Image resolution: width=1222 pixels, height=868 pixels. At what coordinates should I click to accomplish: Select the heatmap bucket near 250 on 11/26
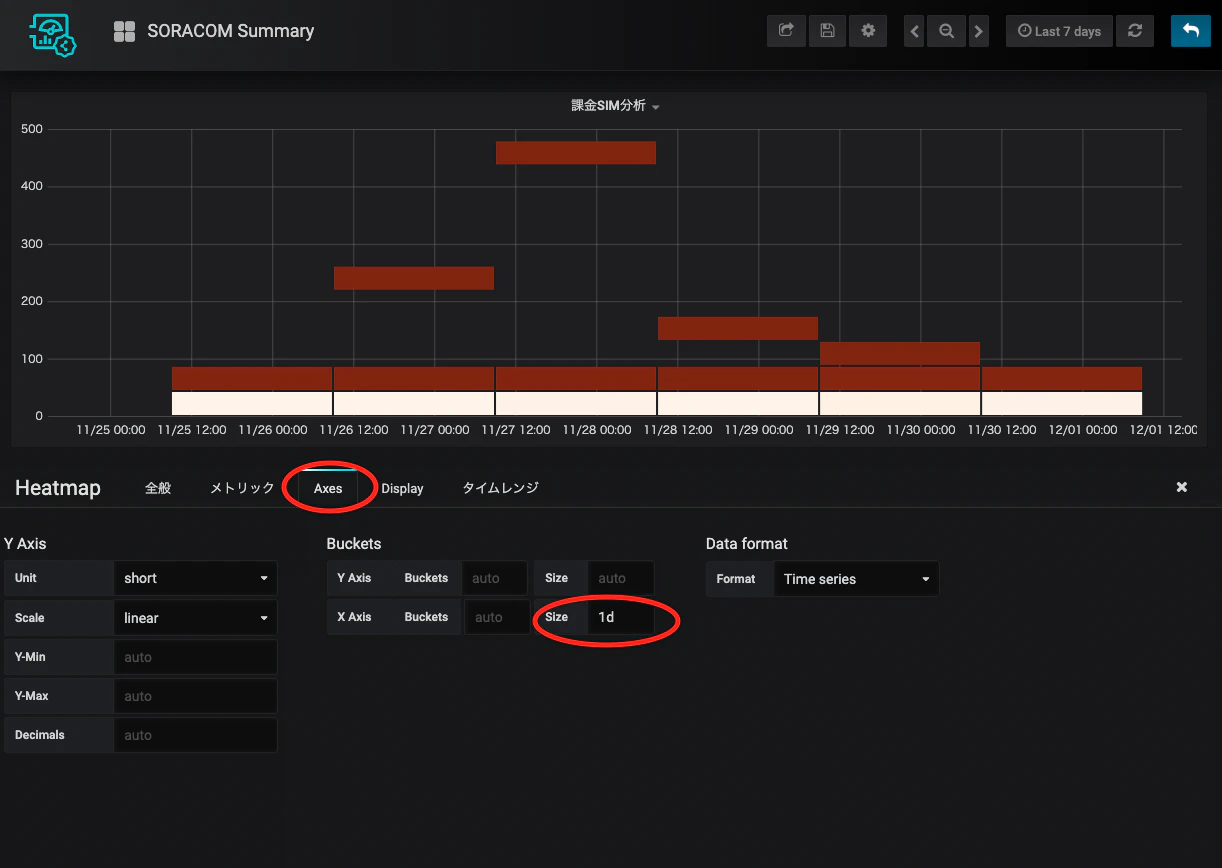[414, 278]
